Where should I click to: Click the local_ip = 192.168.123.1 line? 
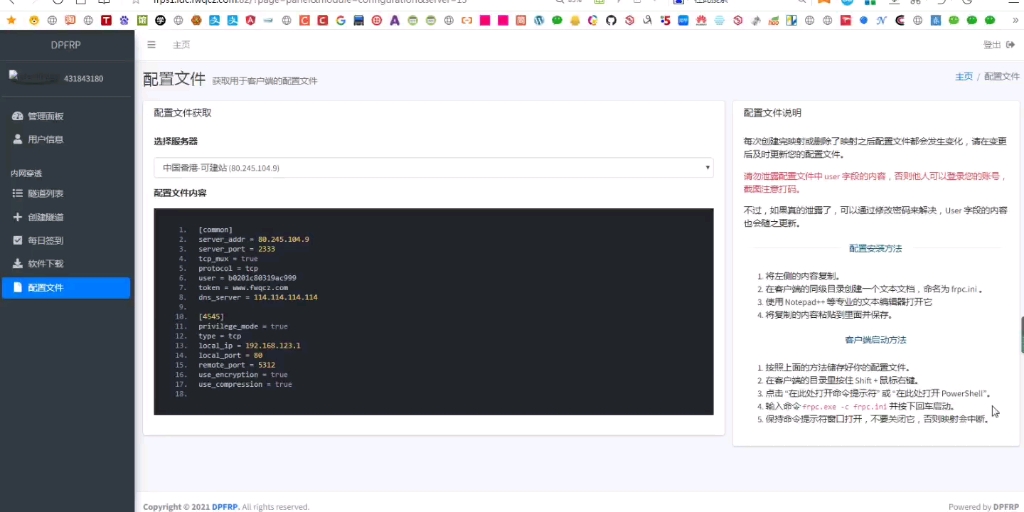[x=249, y=345]
